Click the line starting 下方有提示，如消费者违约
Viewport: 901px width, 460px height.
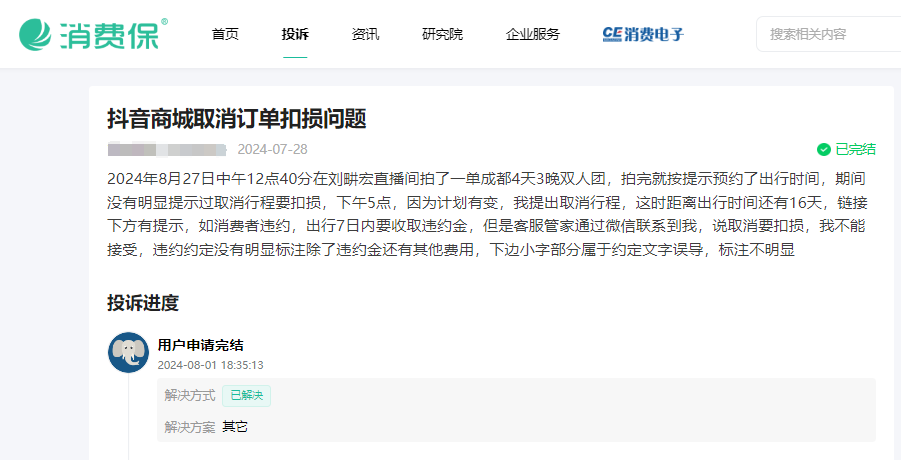coord(486,226)
